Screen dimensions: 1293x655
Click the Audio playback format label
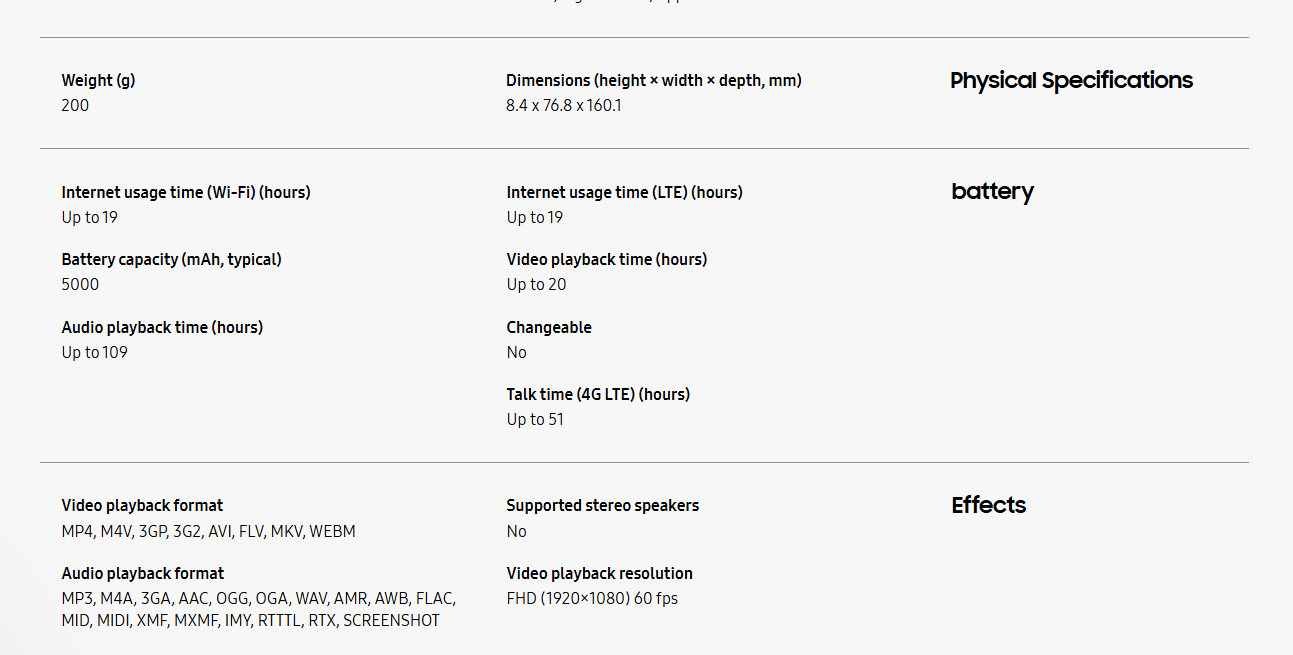(x=143, y=573)
